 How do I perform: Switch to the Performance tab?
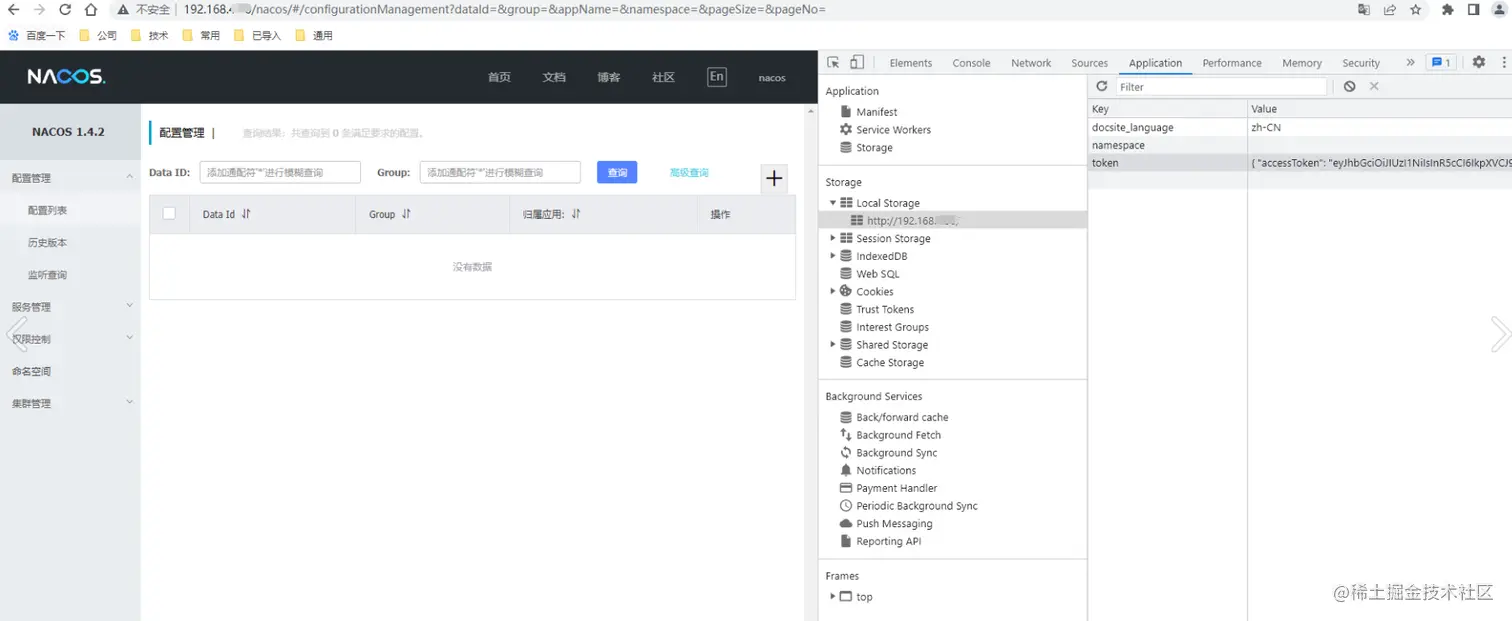[x=1232, y=63]
